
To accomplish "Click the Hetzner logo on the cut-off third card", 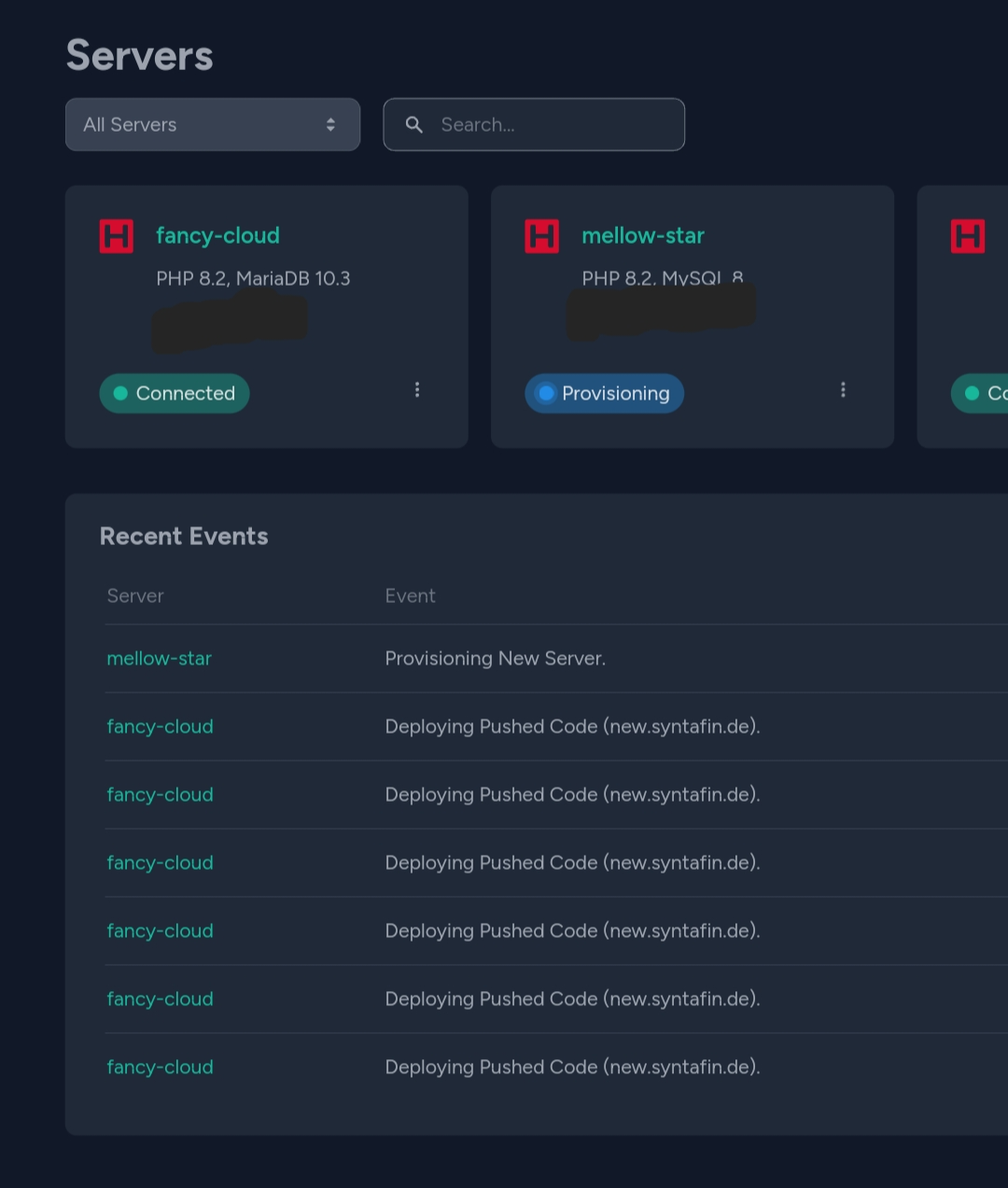I will point(968,236).
